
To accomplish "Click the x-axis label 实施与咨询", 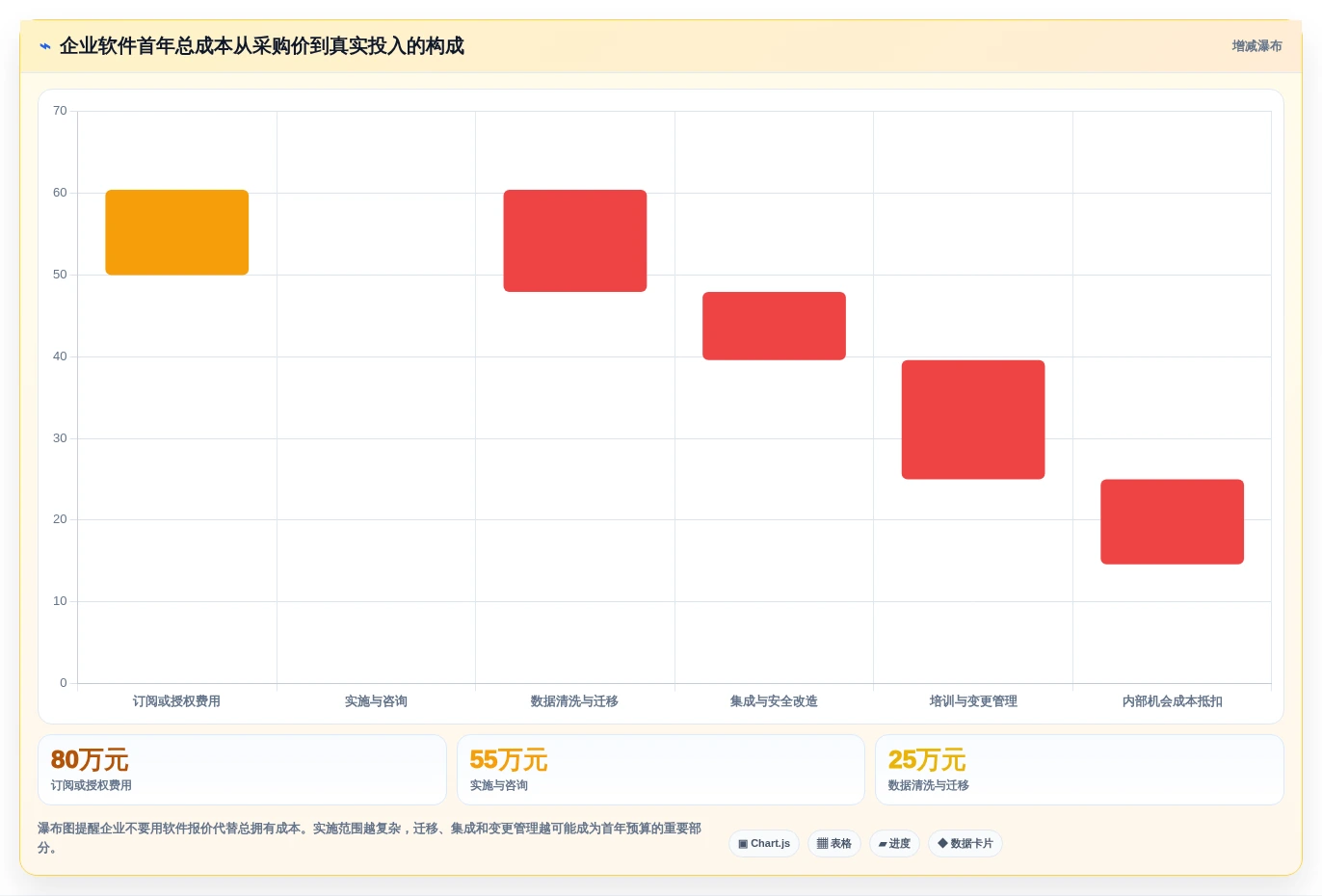I will [376, 701].
